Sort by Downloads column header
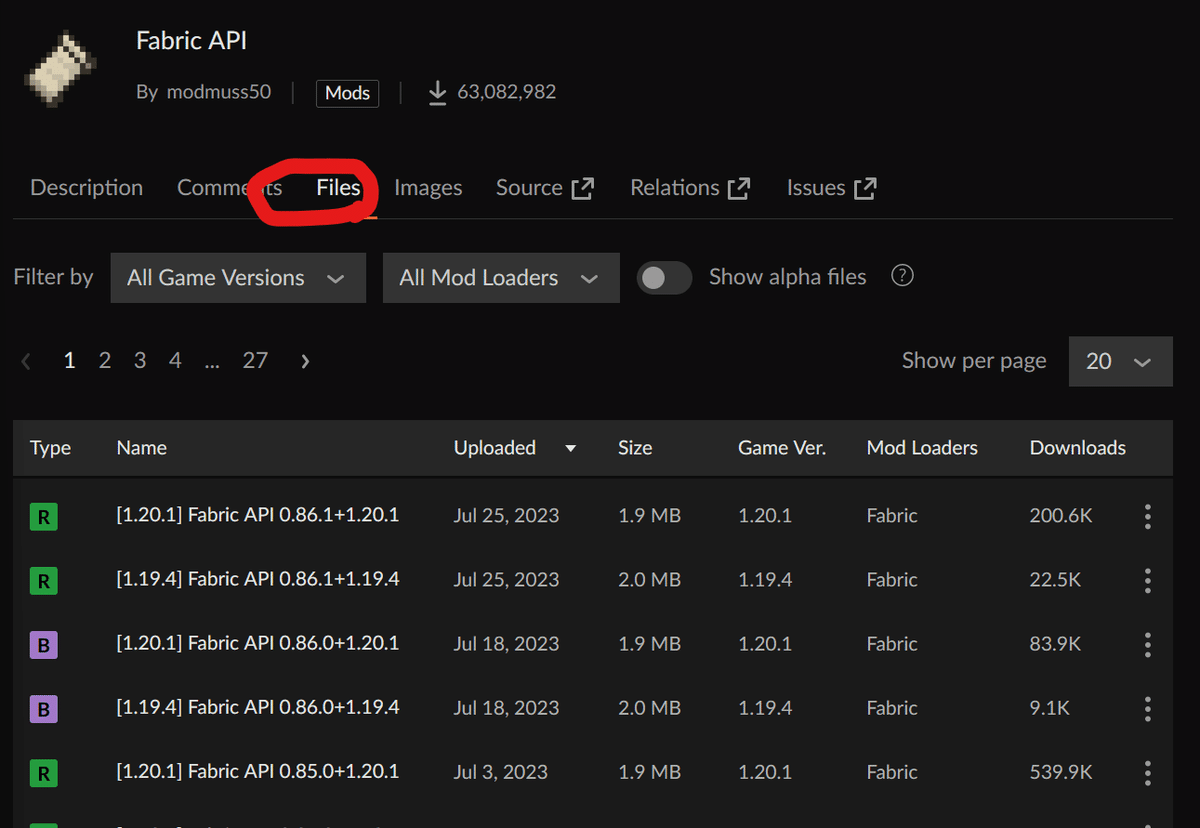Screen dimensions: 1200x828 point(1078,448)
